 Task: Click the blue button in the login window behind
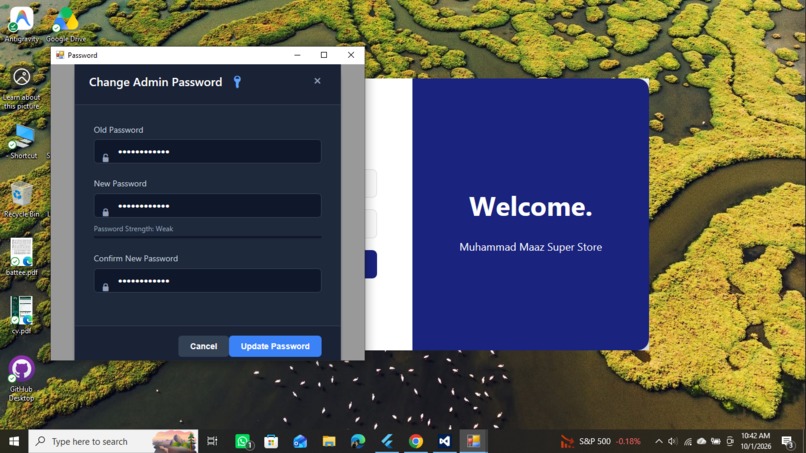point(371,264)
